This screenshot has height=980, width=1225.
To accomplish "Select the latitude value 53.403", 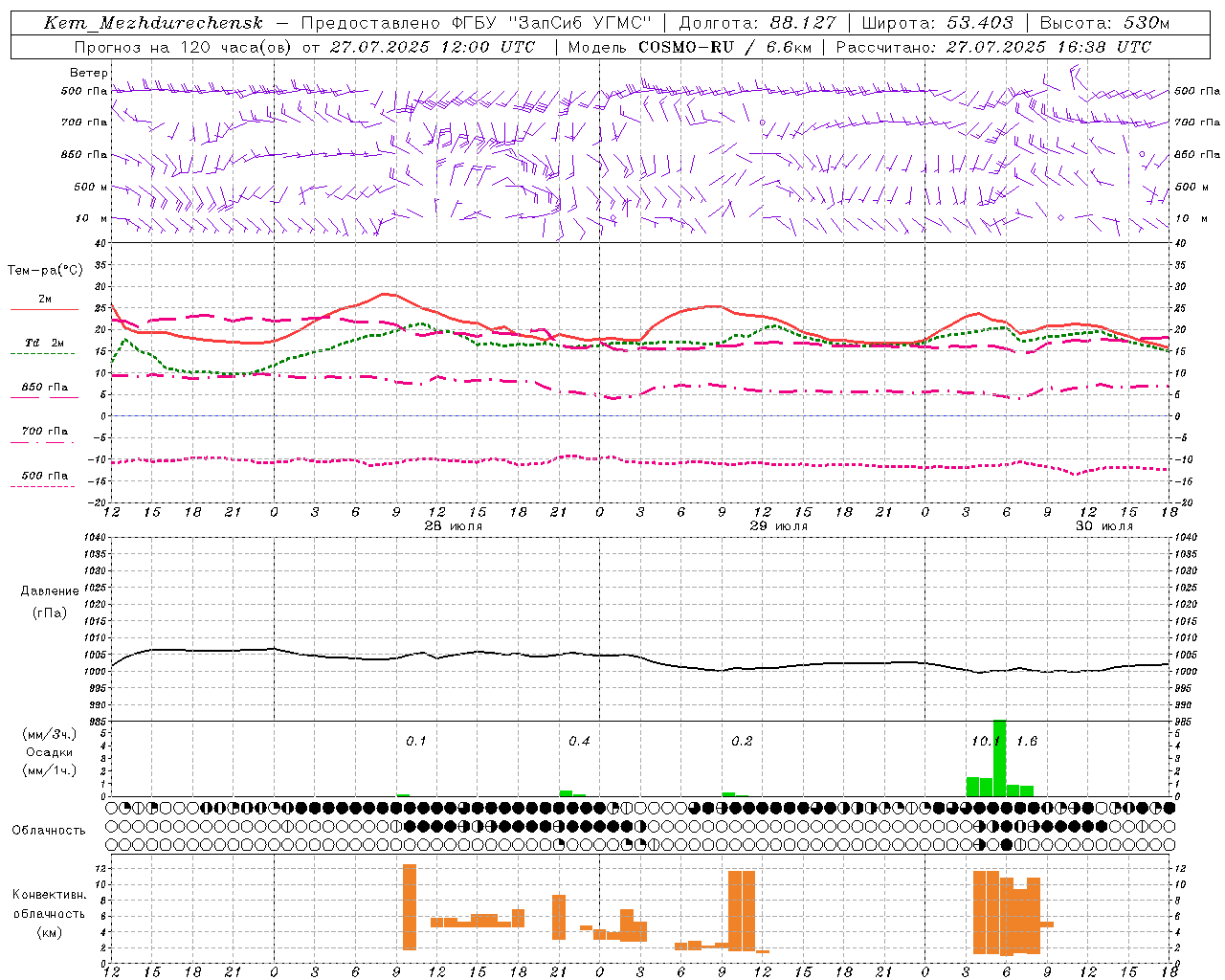I will coord(980,23).
